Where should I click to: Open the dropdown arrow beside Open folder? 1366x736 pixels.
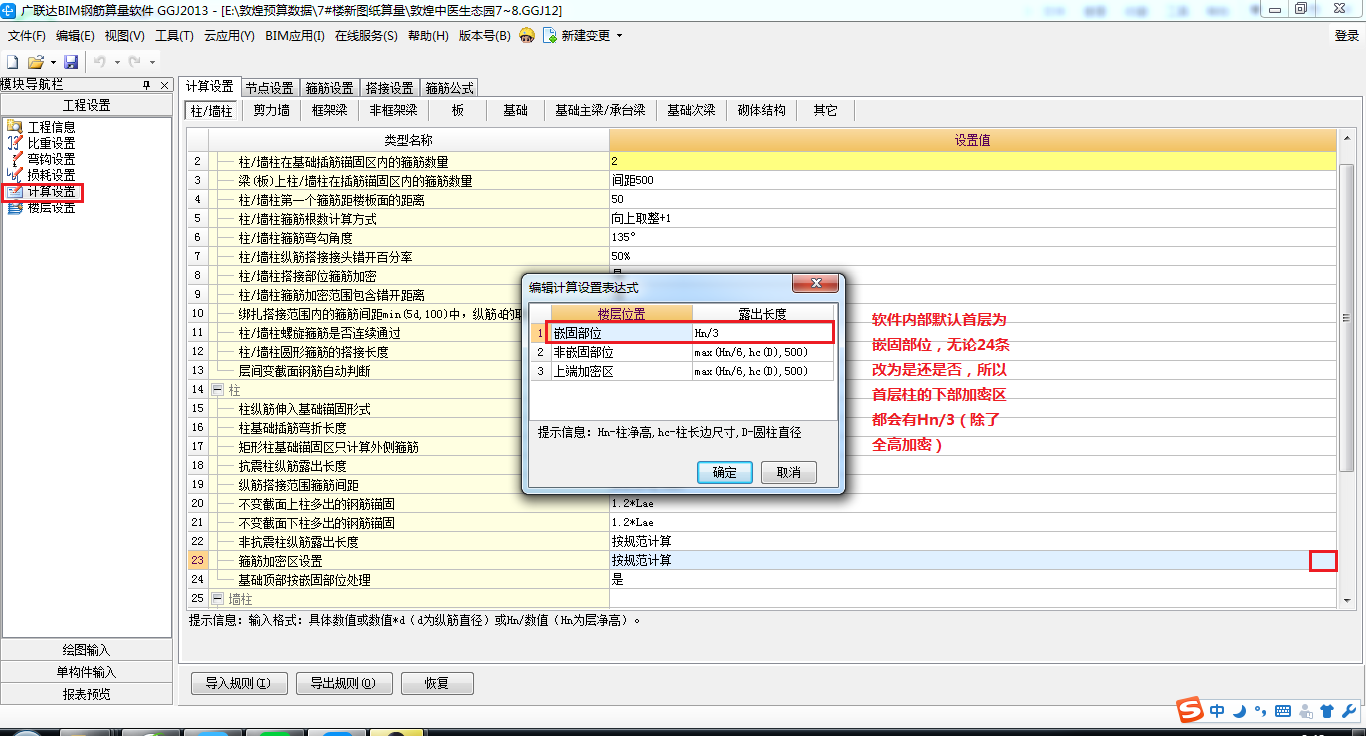pos(52,62)
